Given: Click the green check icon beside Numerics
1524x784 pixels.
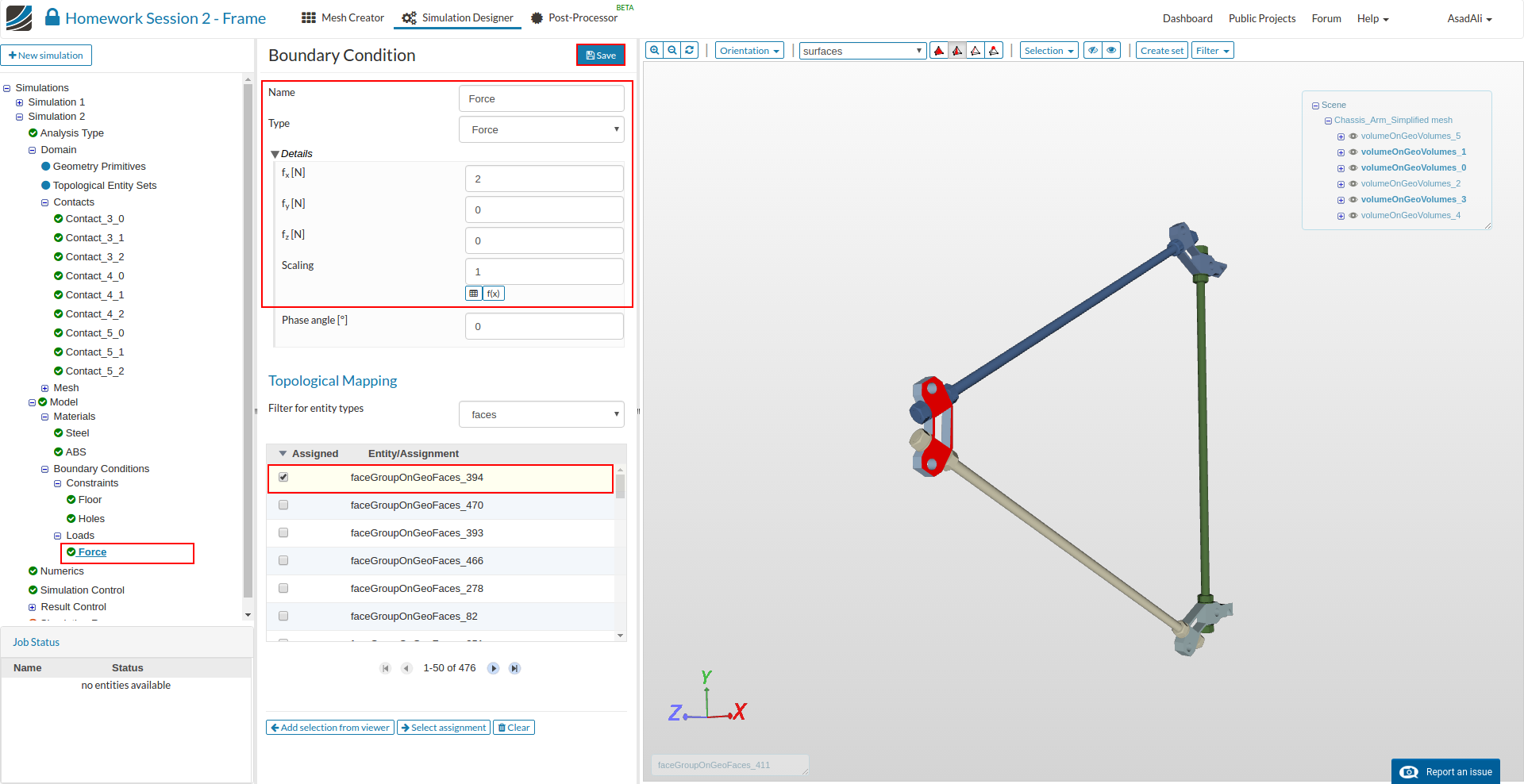Looking at the screenshot, I should (33, 571).
